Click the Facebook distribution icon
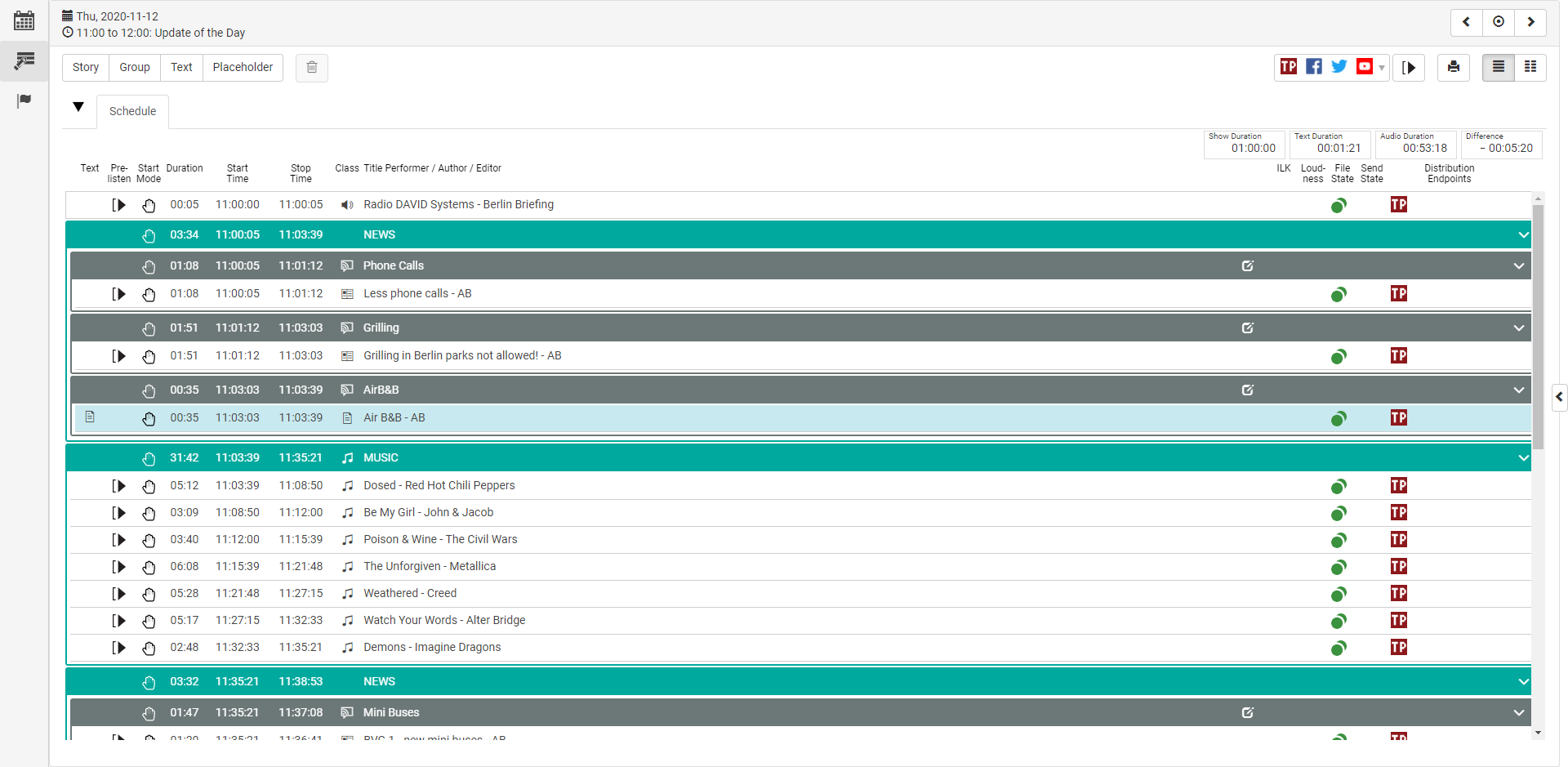The image size is (1568, 767). pos(1313,67)
